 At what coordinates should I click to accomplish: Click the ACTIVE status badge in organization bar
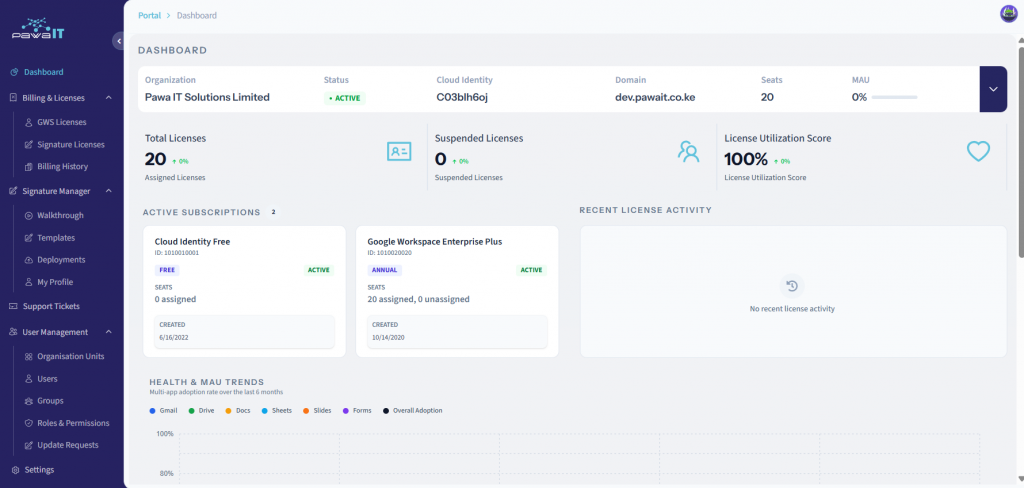(x=345, y=98)
